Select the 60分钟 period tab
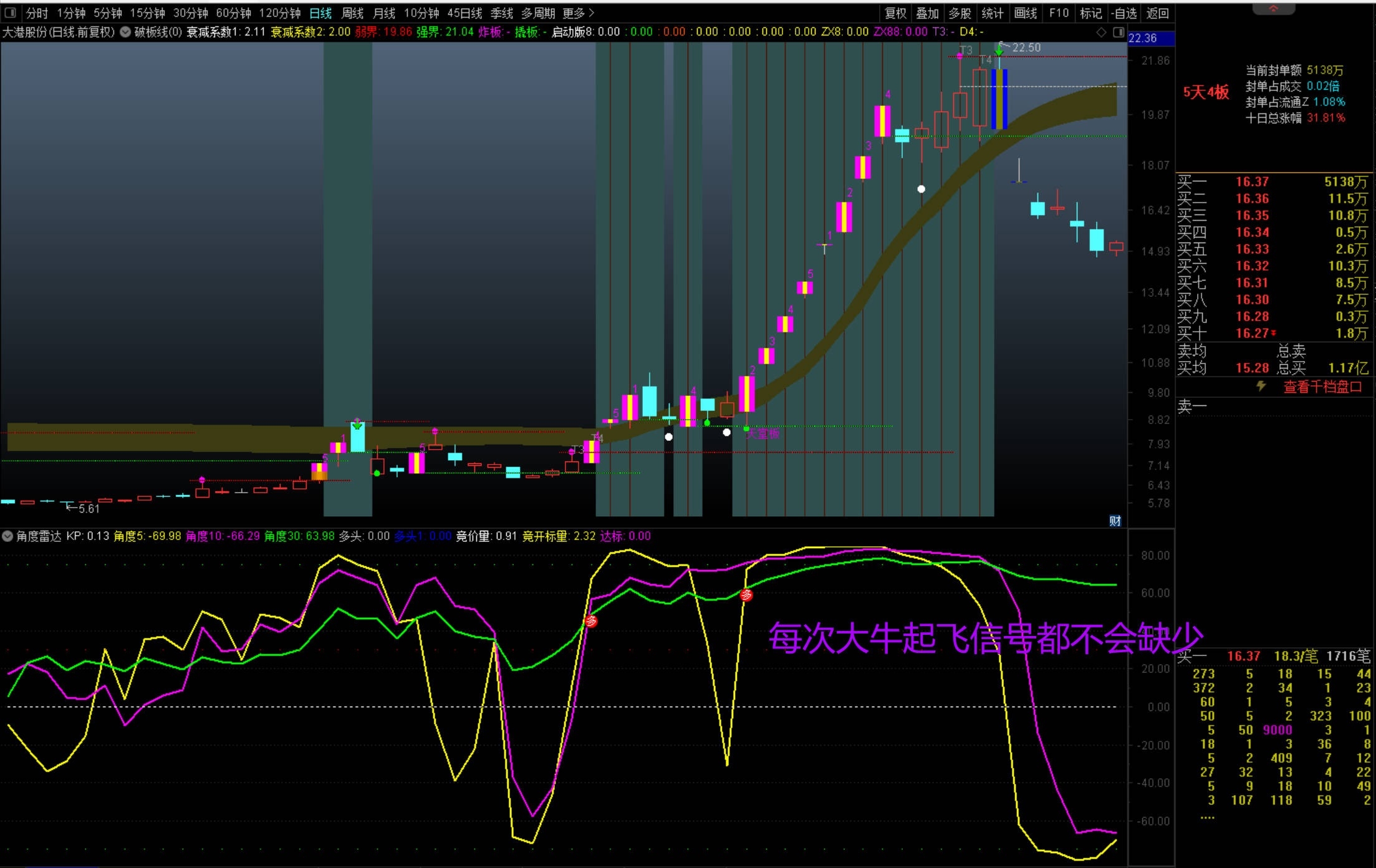1376x868 pixels. click(233, 13)
